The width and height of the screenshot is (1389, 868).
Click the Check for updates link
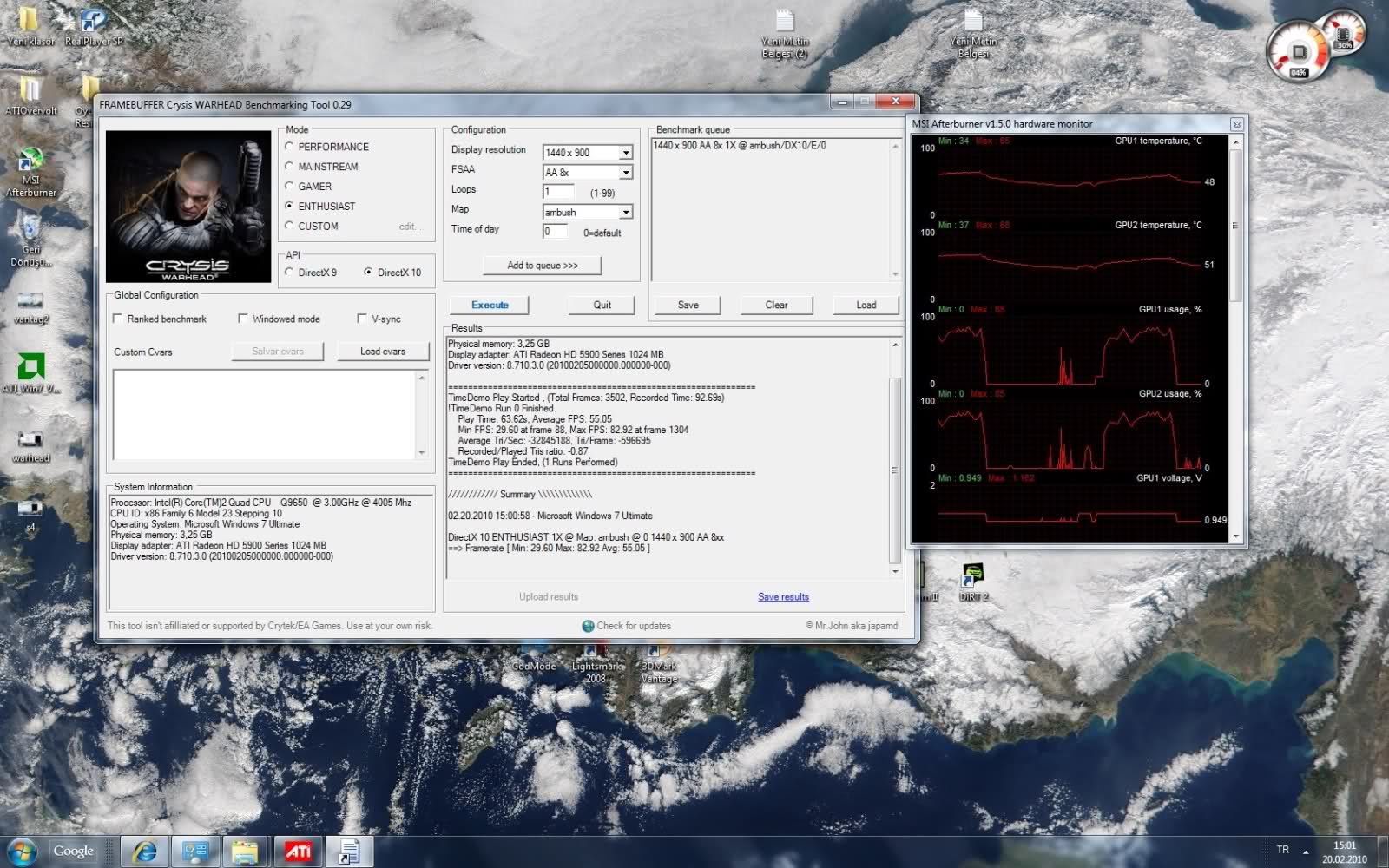[633, 626]
